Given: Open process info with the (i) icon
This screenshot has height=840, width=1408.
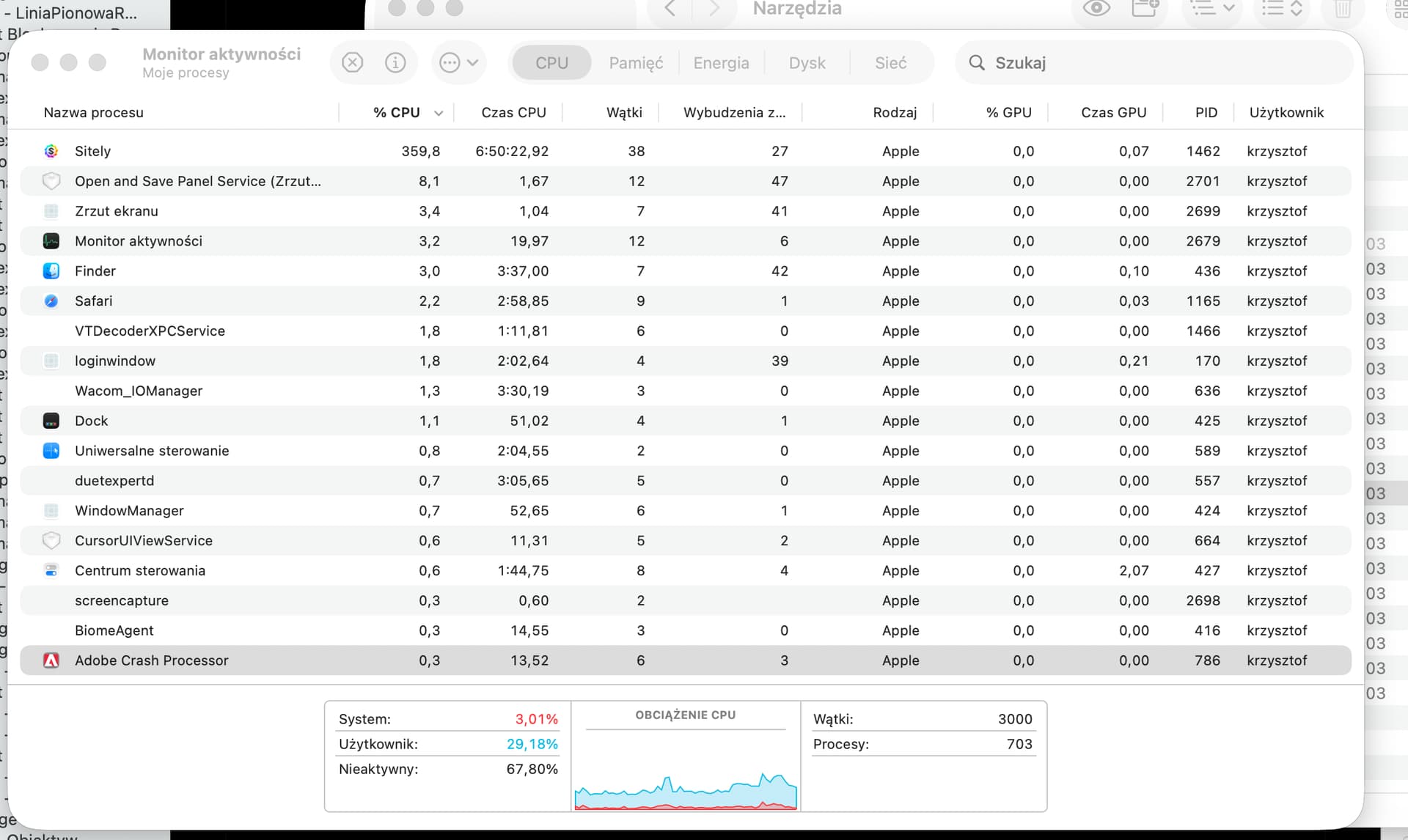Looking at the screenshot, I should pyautogui.click(x=395, y=63).
